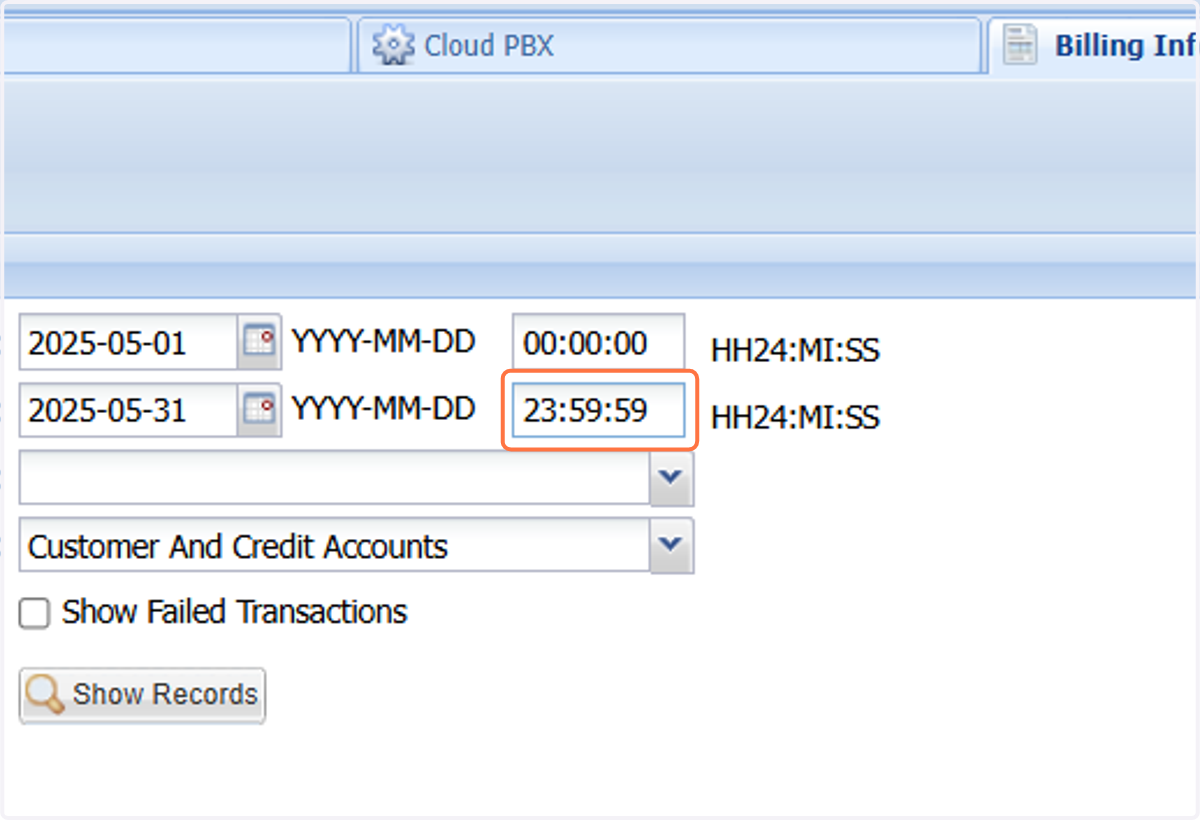This screenshot has width=1200, height=820.
Task: Click the Show Failed Transactions label
Action: click(x=235, y=612)
